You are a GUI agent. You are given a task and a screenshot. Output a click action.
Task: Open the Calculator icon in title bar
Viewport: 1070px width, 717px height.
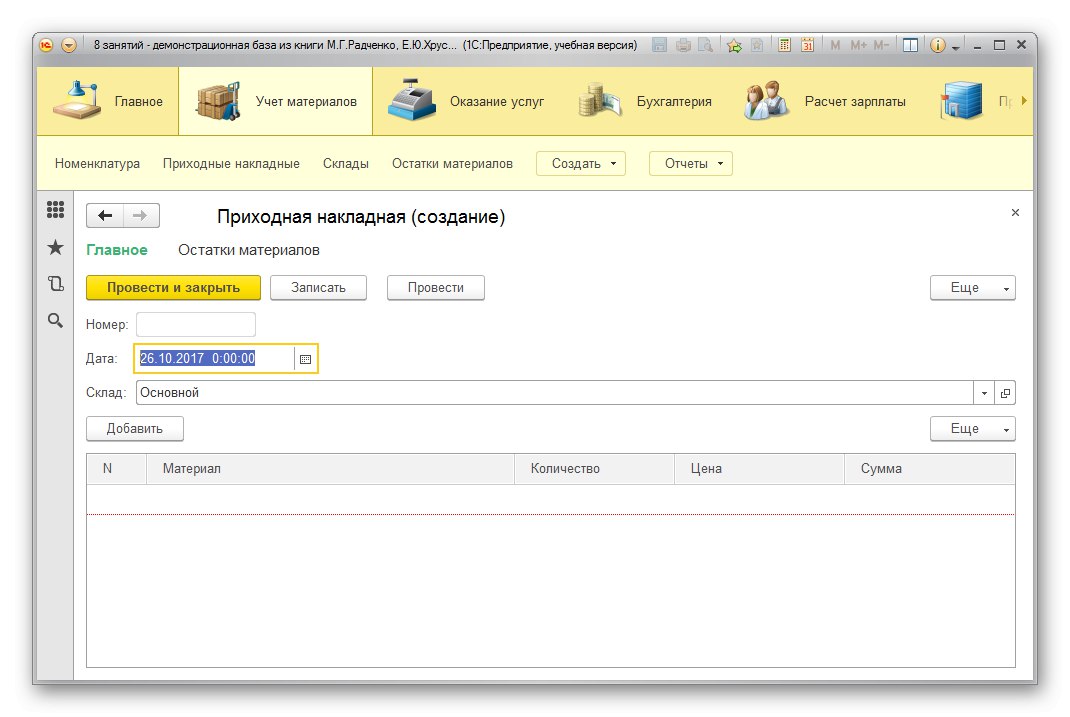coord(785,45)
